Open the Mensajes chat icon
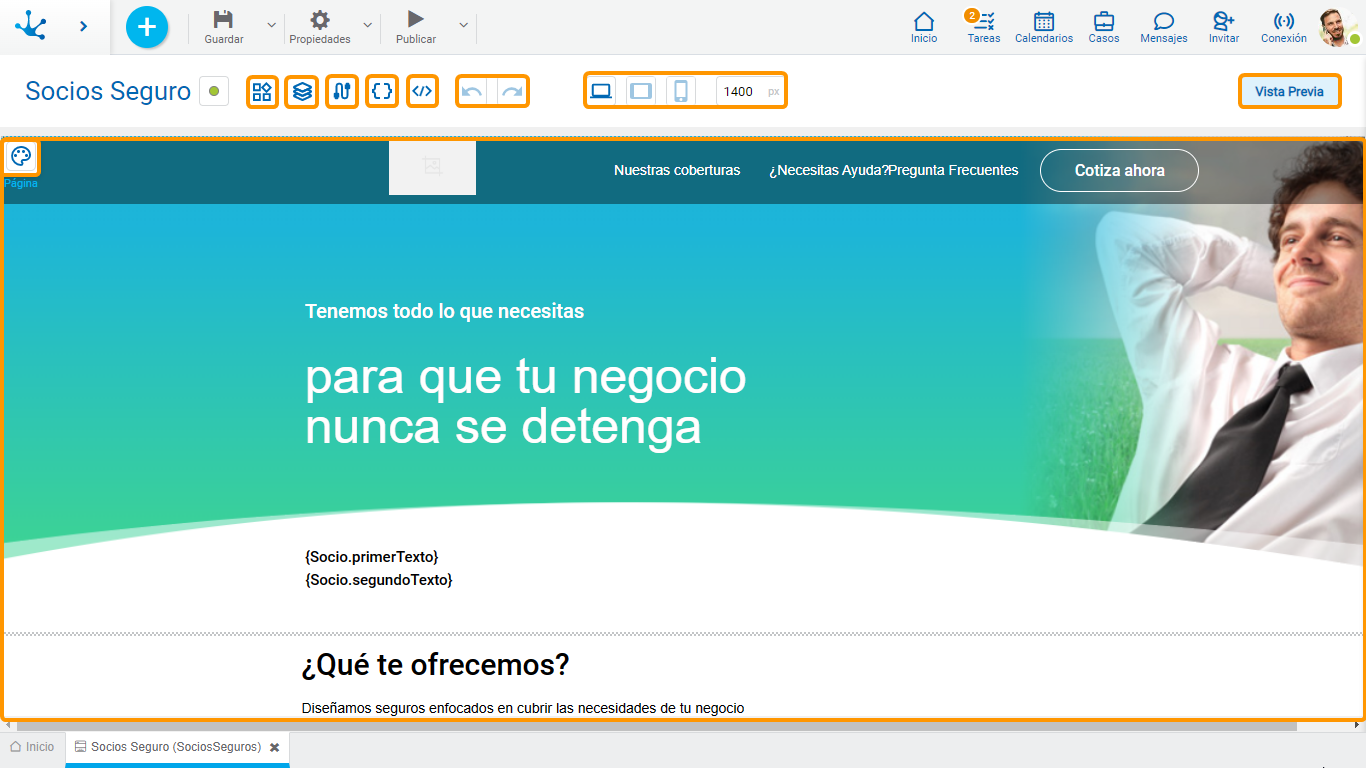Screen dimensions: 1366x768 click(x=1164, y=21)
